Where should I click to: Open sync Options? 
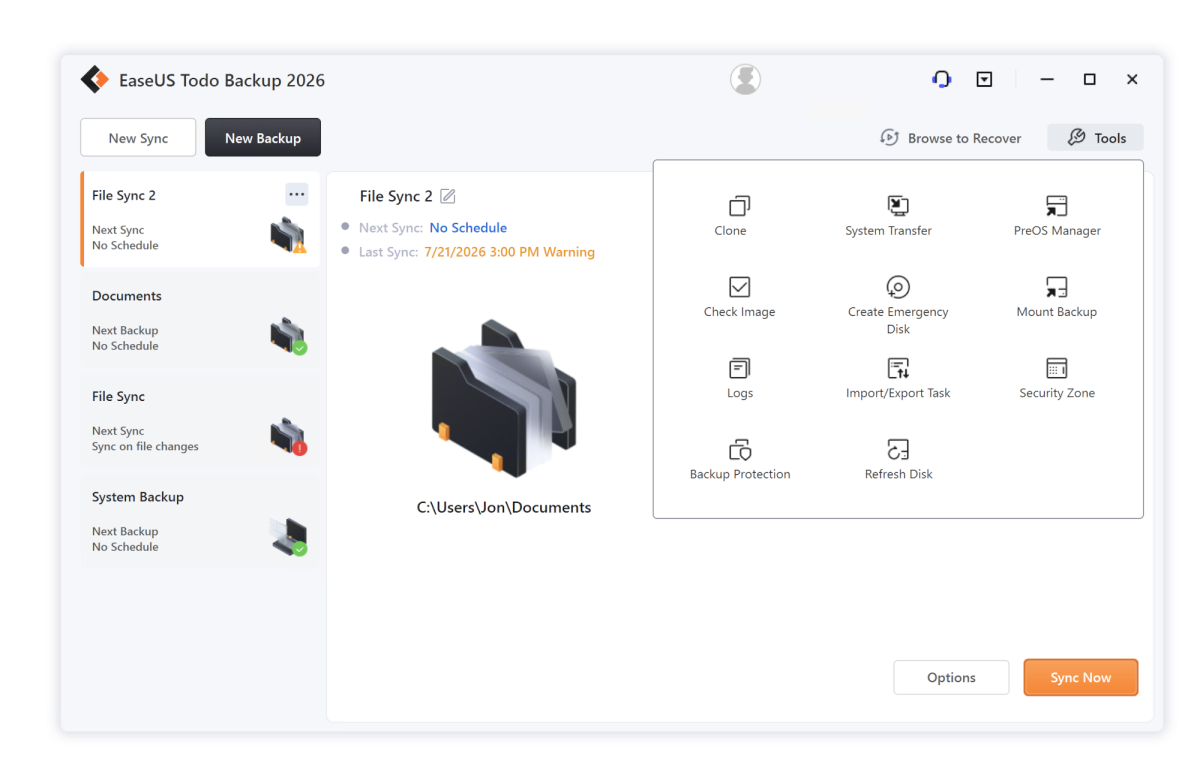pos(951,677)
